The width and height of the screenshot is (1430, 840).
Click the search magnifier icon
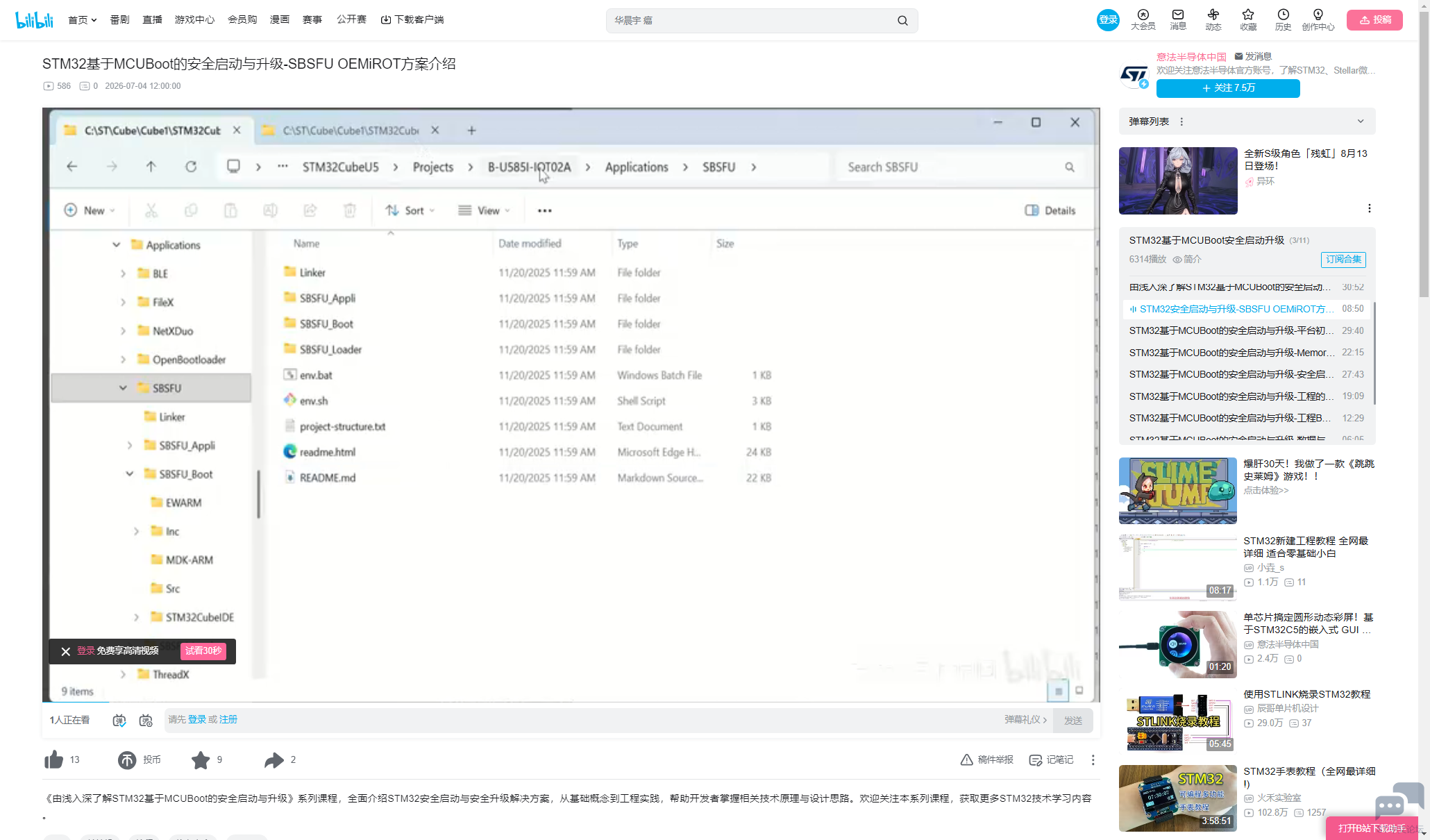click(902, 20)
